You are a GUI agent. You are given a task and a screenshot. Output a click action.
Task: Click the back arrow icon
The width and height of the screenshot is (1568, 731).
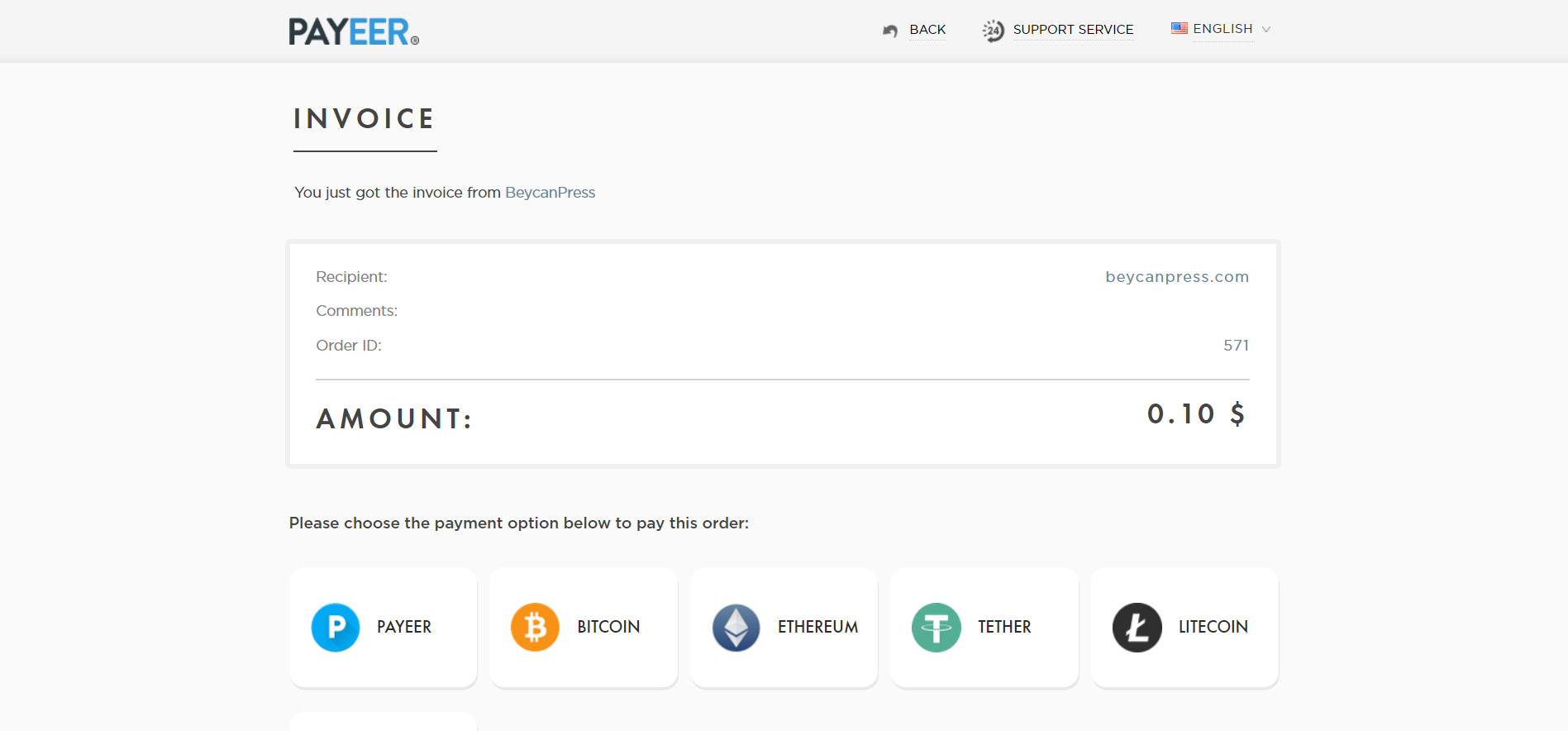click(x=889, y=31)
